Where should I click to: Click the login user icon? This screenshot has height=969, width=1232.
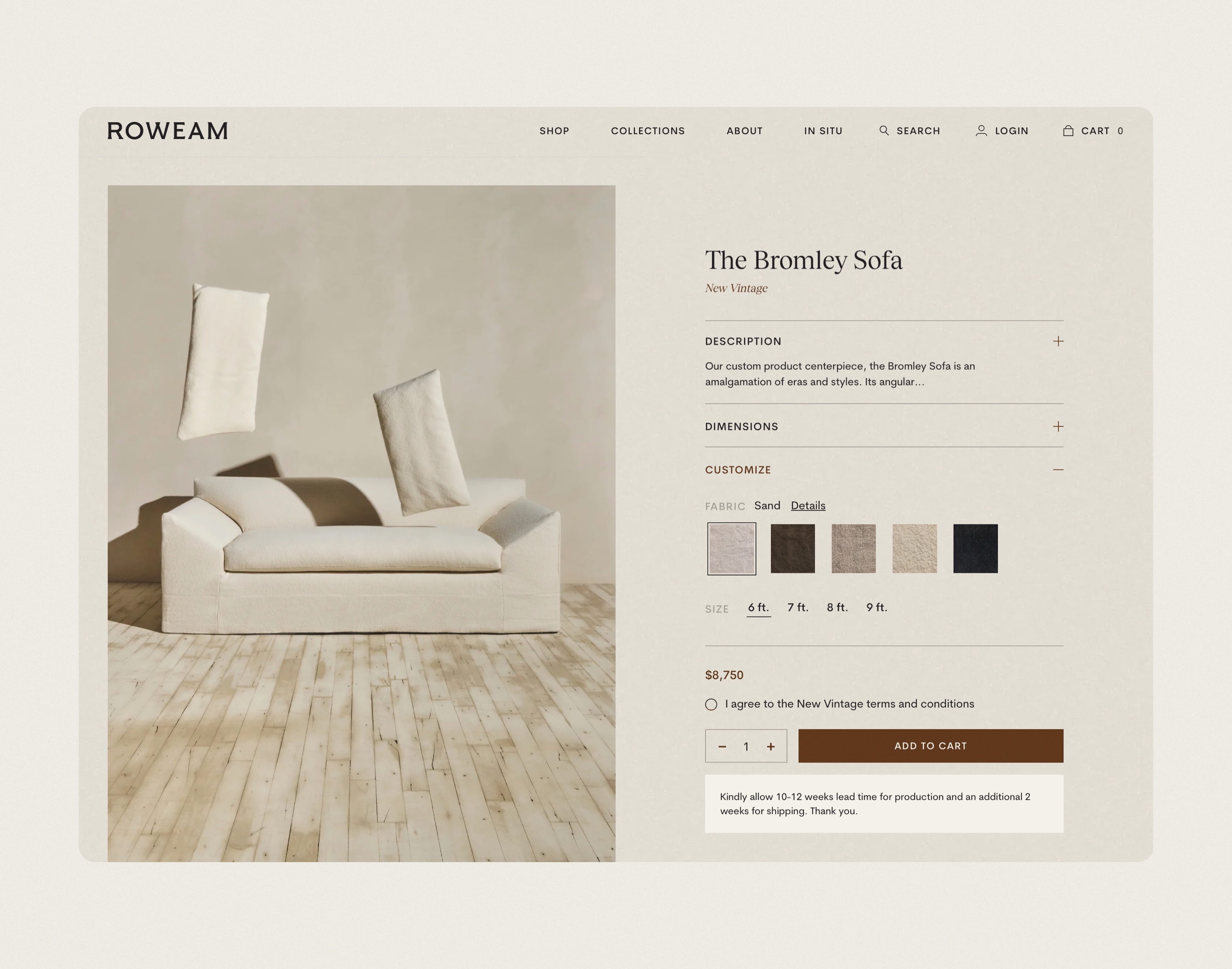coord(980,130)
